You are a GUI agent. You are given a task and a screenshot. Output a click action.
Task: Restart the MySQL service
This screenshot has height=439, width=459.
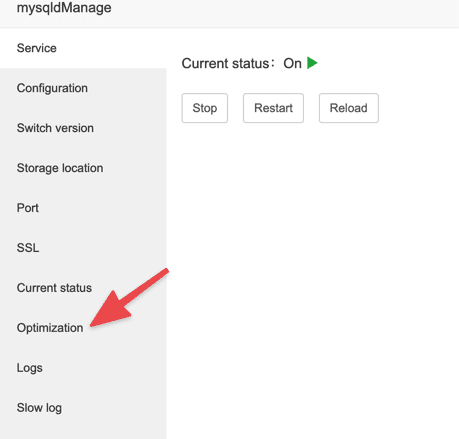point(273,108)
